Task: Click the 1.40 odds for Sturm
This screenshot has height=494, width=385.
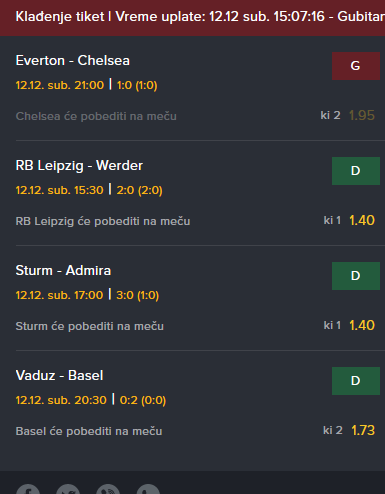Action: click(x=362, y=325)
